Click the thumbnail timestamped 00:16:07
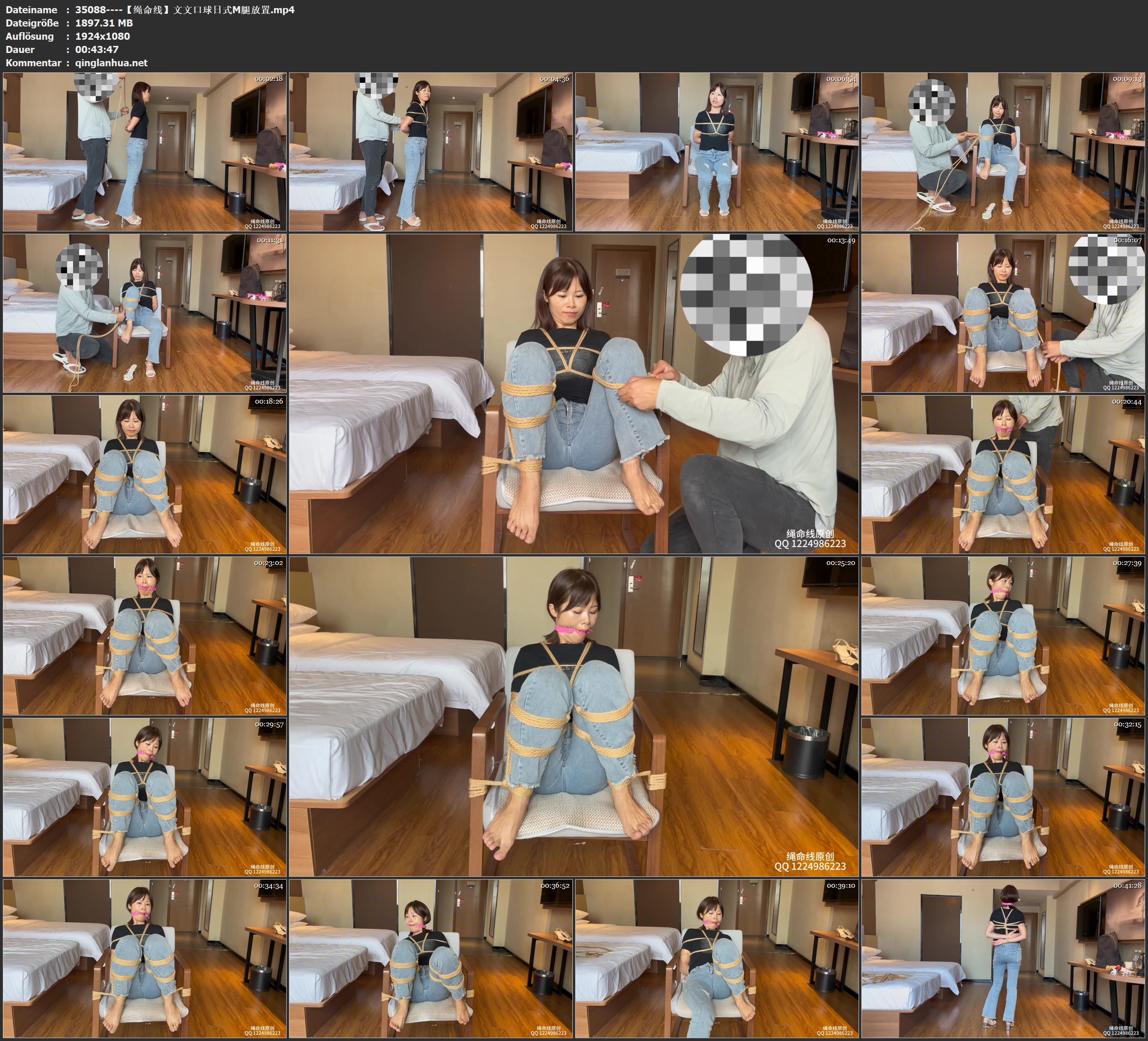1148x1041 pixels. (1003, 313)
